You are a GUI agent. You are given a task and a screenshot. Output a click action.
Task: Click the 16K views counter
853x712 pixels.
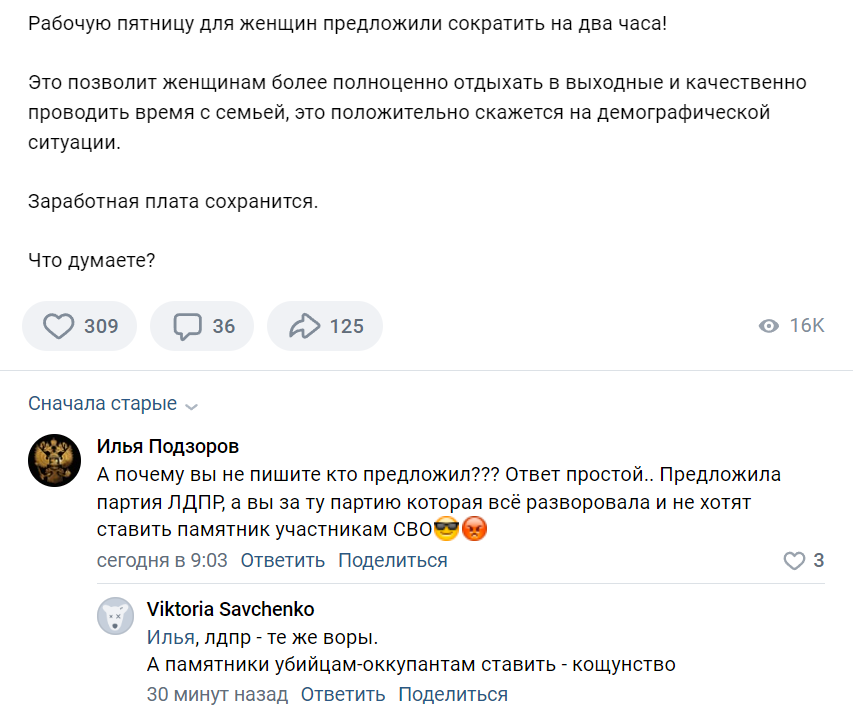[x=806, y=326]
